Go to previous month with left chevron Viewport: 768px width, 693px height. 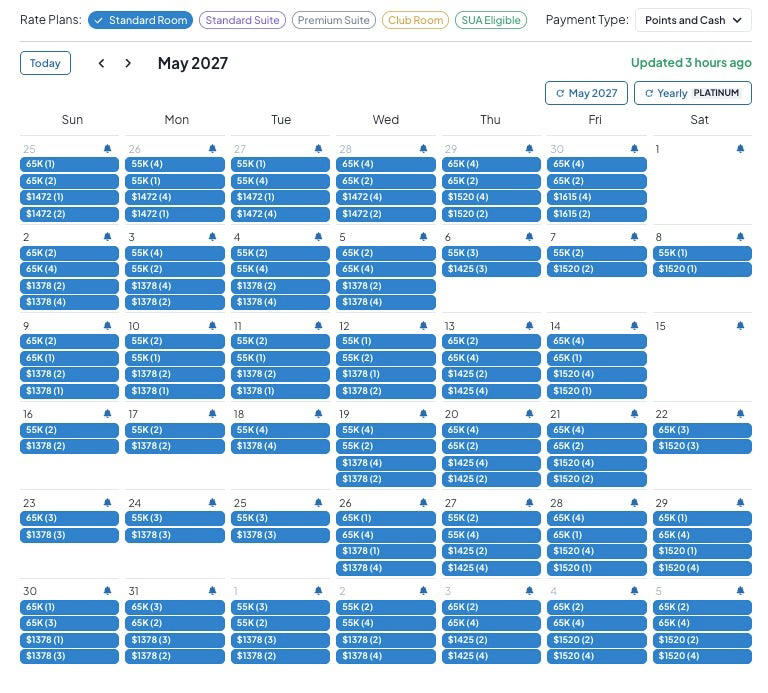pyautogui.click(x=101, y=63)
